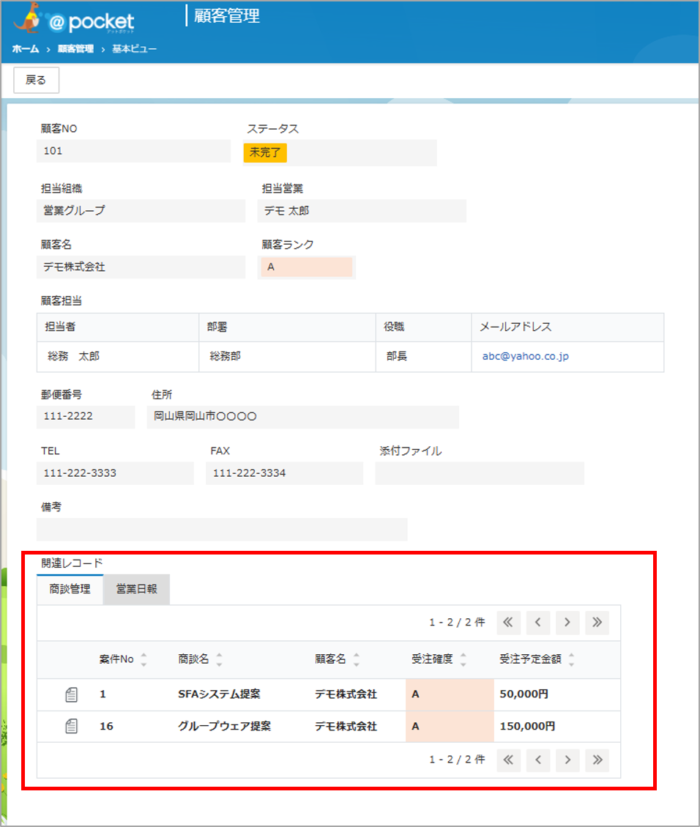
Task: Click the FAX field 111-222-3334
Action: pyautogui.click(x=284, y=473)
